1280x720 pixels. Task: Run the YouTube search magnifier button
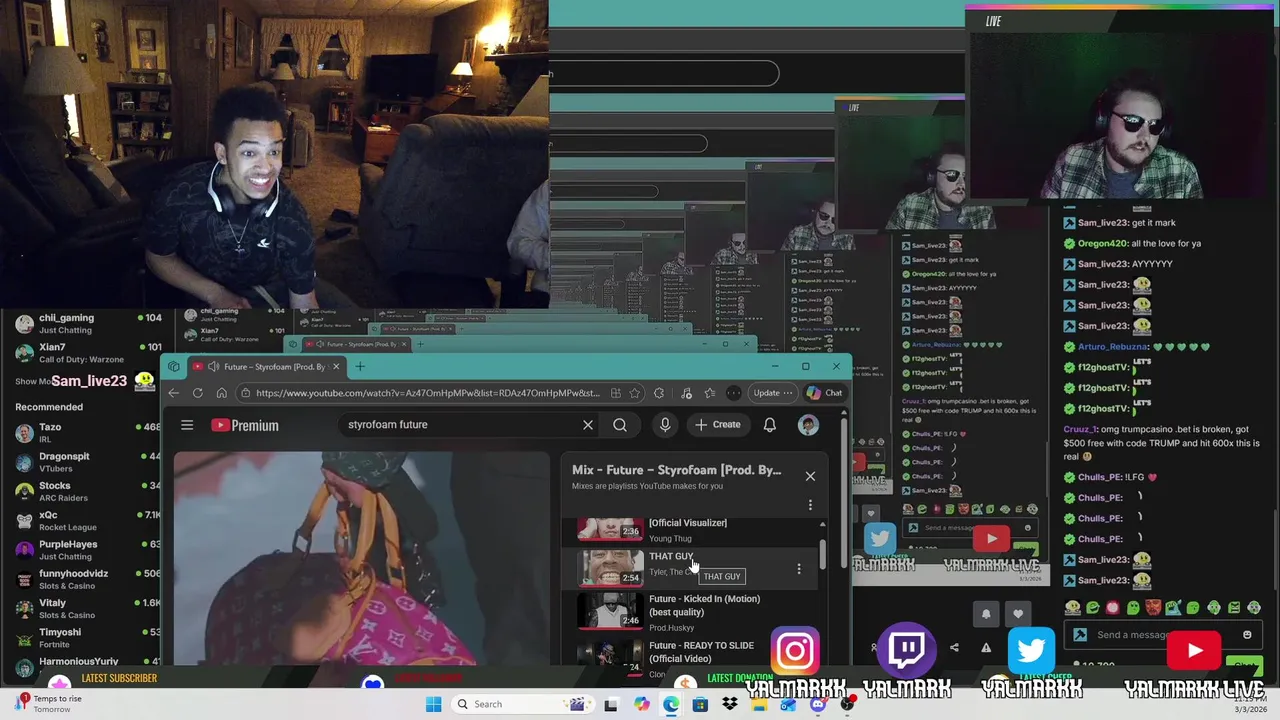(x=620, y=425)
